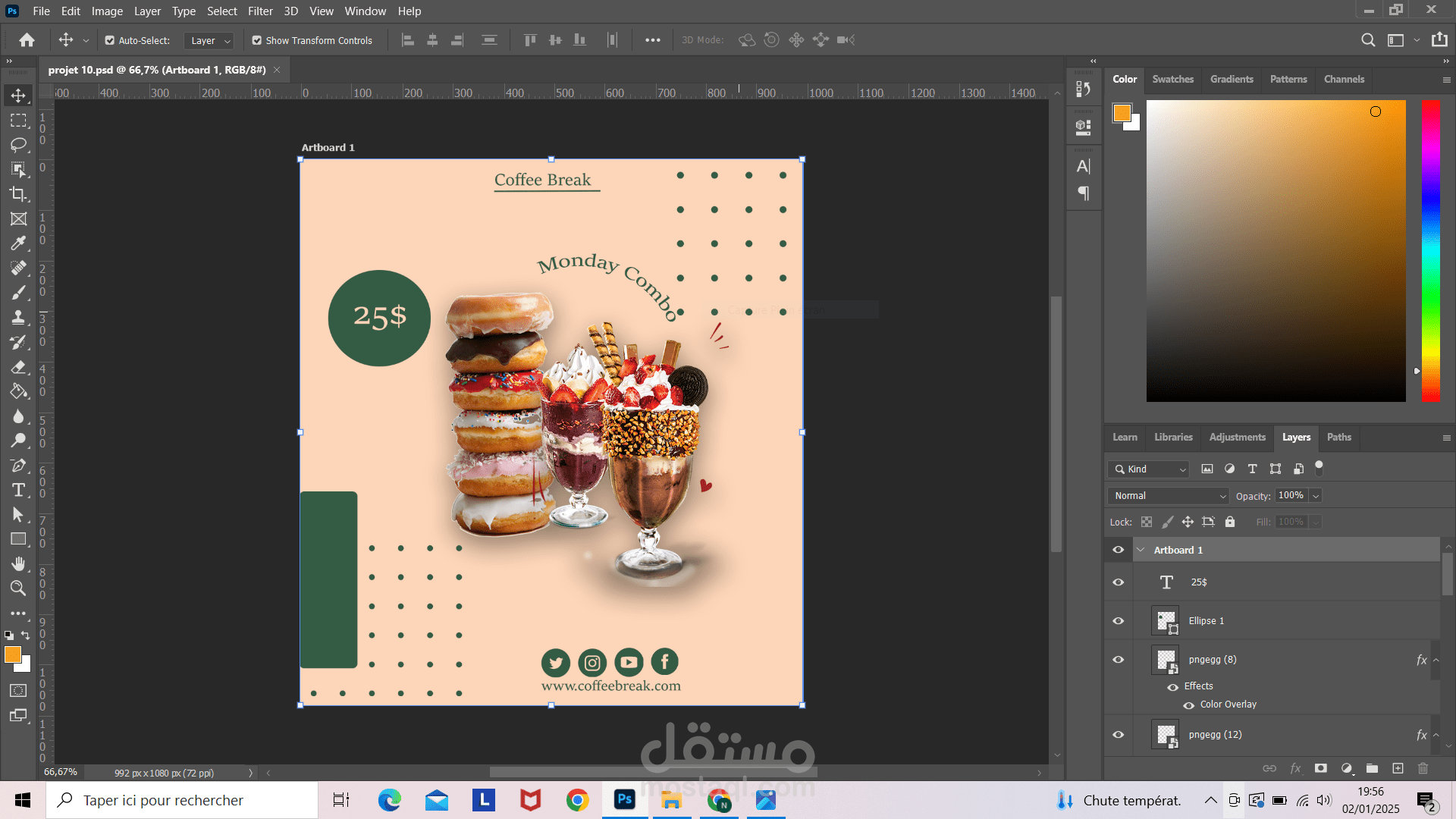Select the Crop tool
The height and width of the screenshot is (819, 1456).
[x=18, y=194]
